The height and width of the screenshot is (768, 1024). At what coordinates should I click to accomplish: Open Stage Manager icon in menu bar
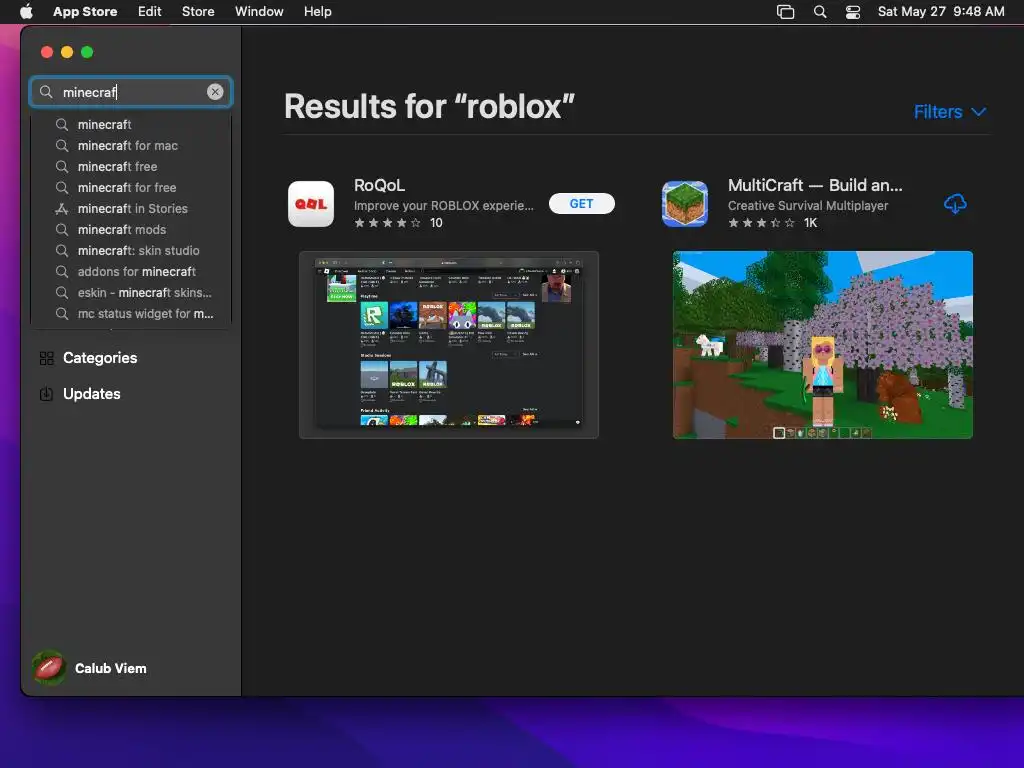786,12
